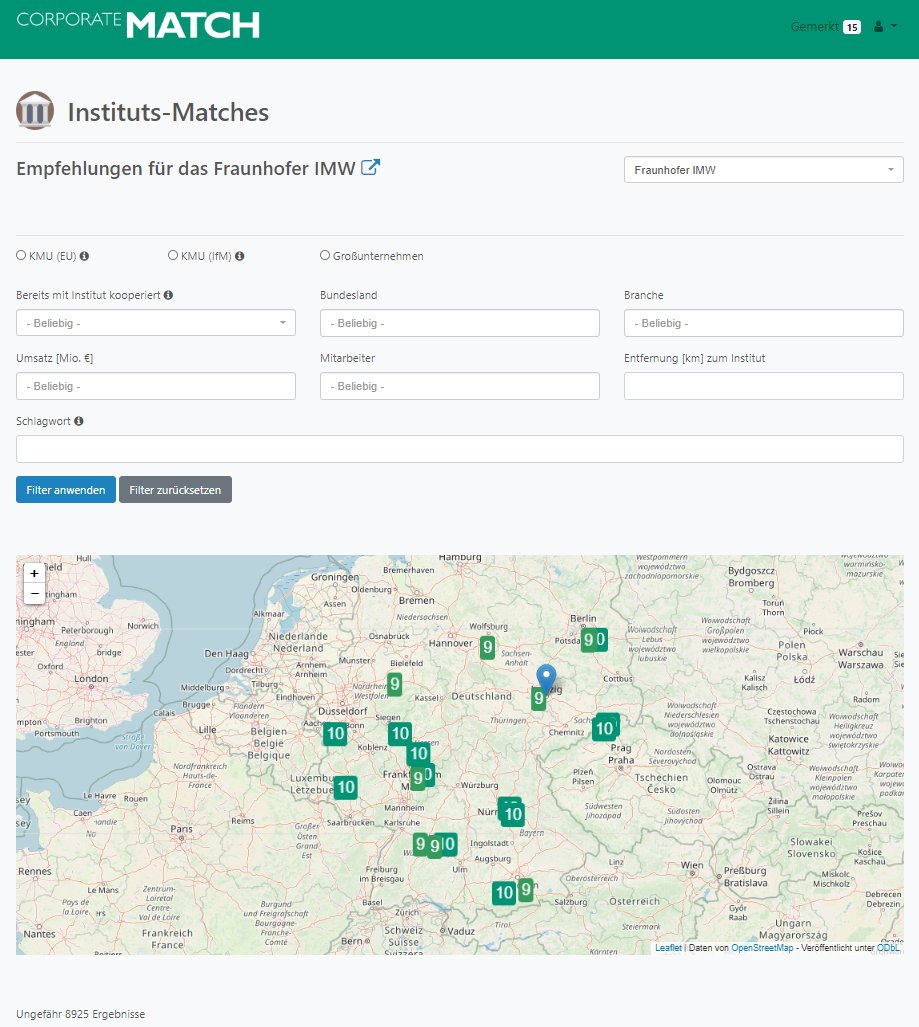The height and width of the screenshot is (1027, 919).
Task: Click the Corporate Match logo
Action: [138, 25]
